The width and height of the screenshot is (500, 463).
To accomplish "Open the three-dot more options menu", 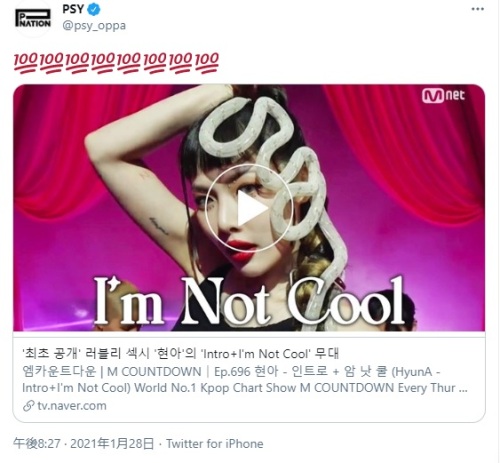I will pyautogui.click(x=477, y=9).
